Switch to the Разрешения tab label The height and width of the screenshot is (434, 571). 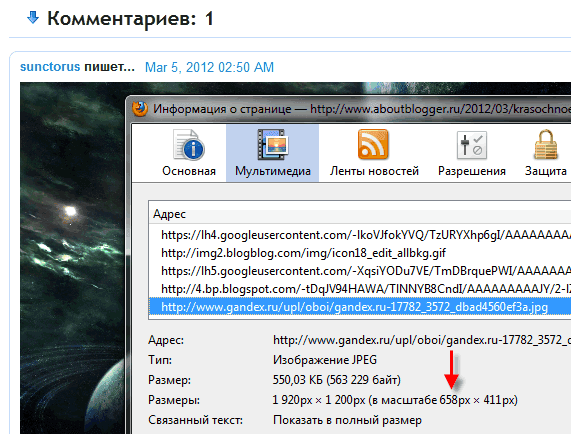tap(472, 171)
